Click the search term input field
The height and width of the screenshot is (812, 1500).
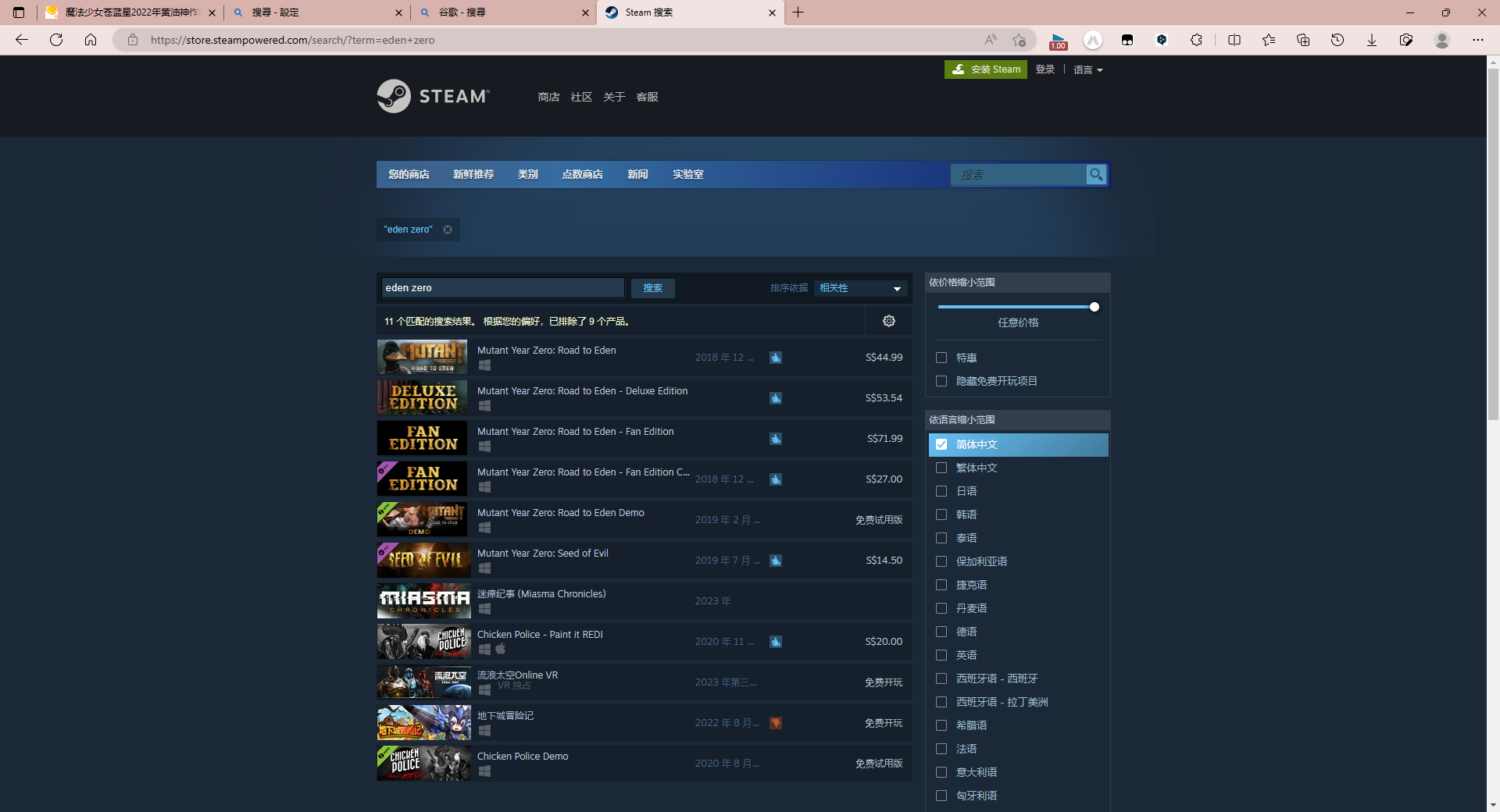click(503, 288)
